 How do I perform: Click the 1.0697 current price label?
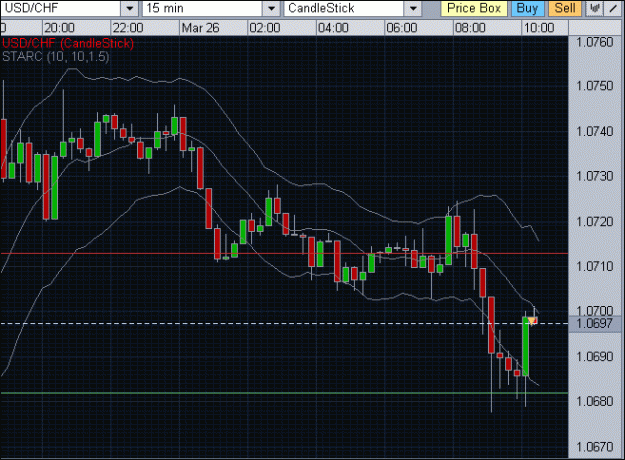594,323
